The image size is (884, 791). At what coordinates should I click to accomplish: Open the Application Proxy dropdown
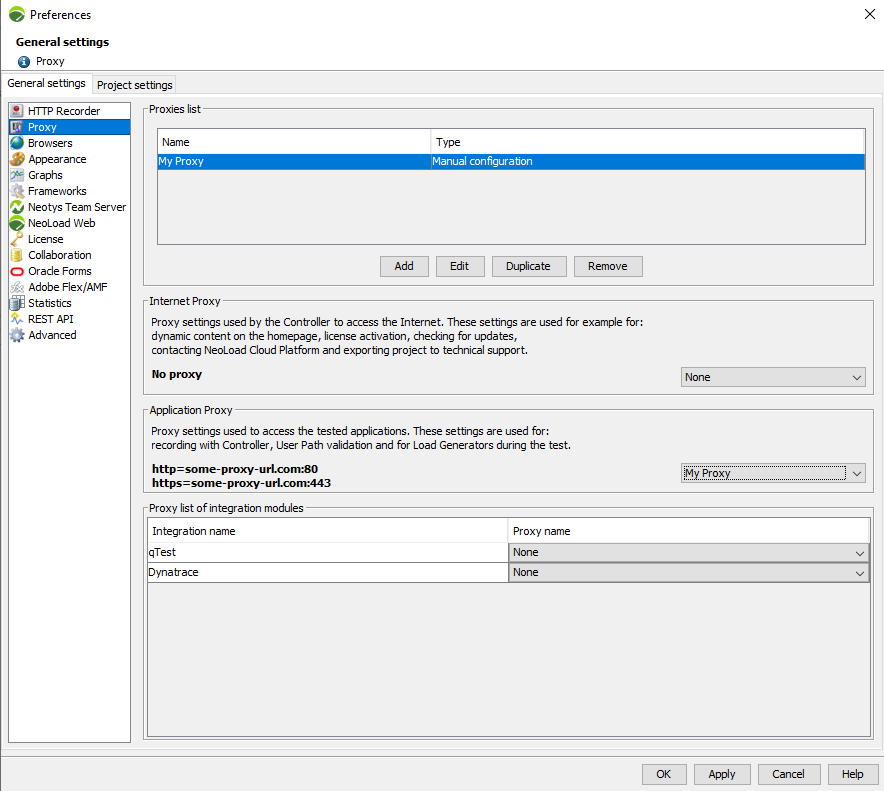tap(772, 473)
